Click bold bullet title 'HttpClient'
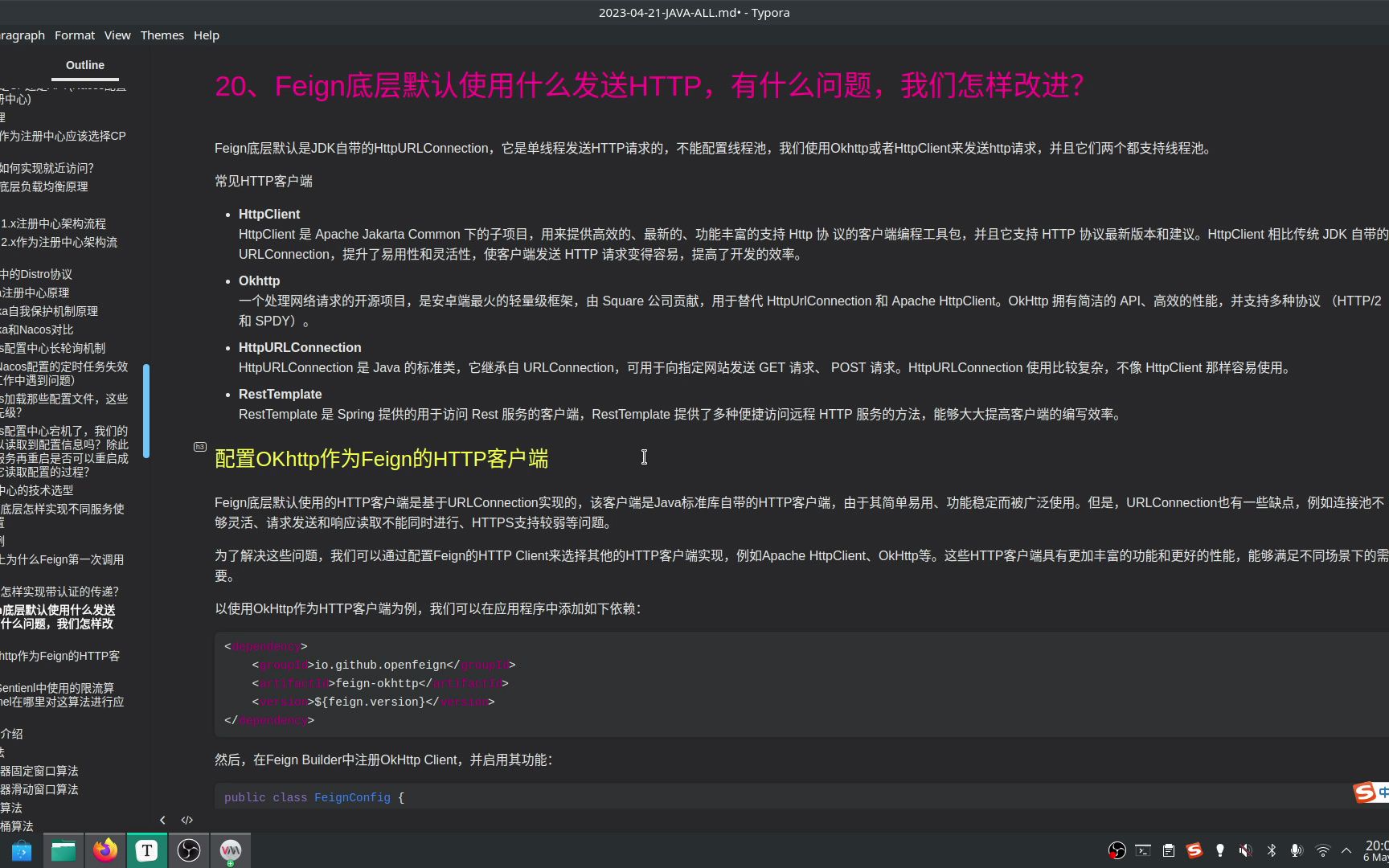Viewport: 1389px width, 868px height. click(x=269, y=215)
